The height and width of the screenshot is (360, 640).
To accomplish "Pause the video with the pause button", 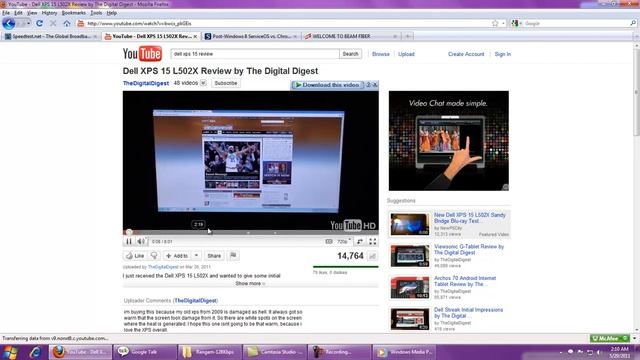I will pos(129,241).
